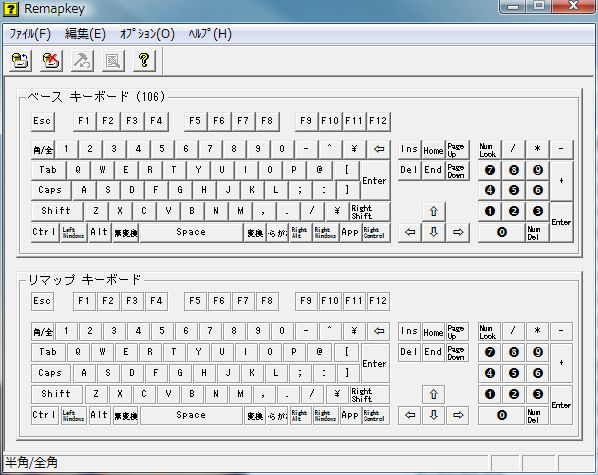The image size is (598, 475).
Task: Click the save and exit toolbar icon
Action: tap(20, 60)
